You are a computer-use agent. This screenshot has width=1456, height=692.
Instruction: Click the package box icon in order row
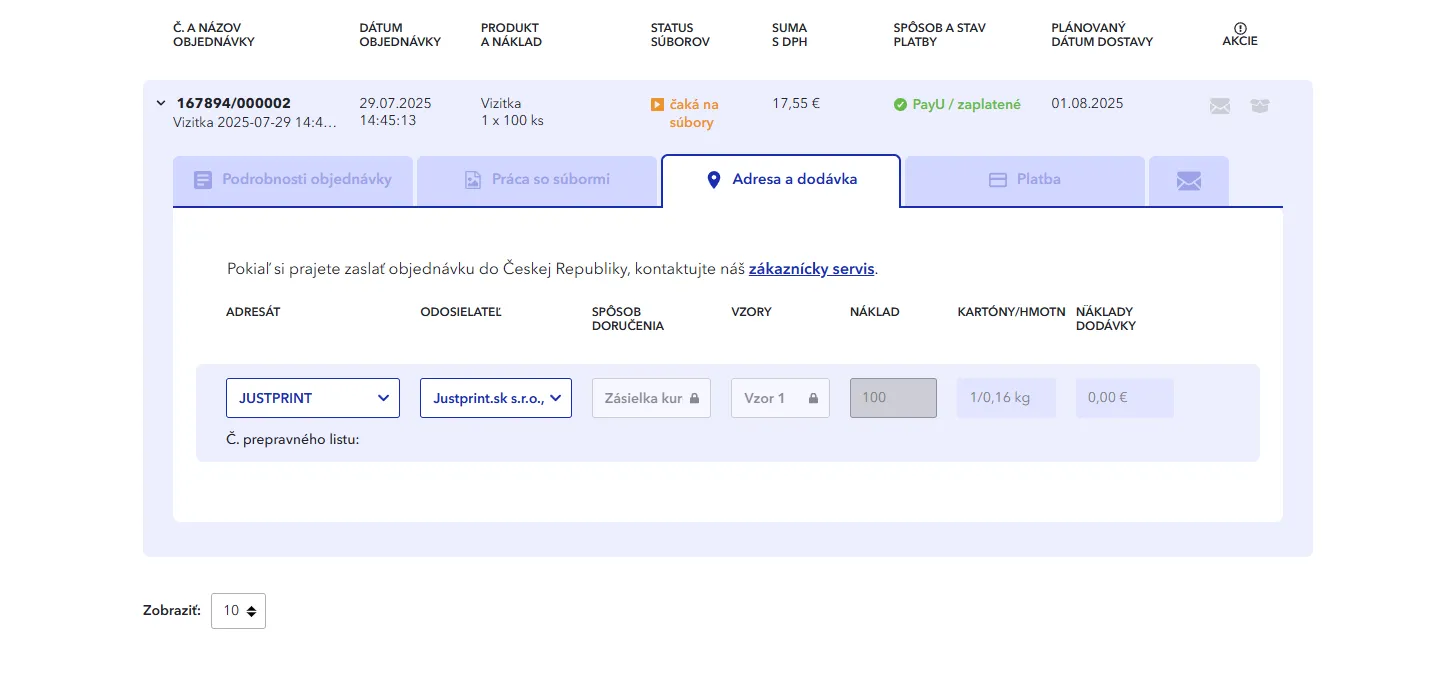point(1259,106)
